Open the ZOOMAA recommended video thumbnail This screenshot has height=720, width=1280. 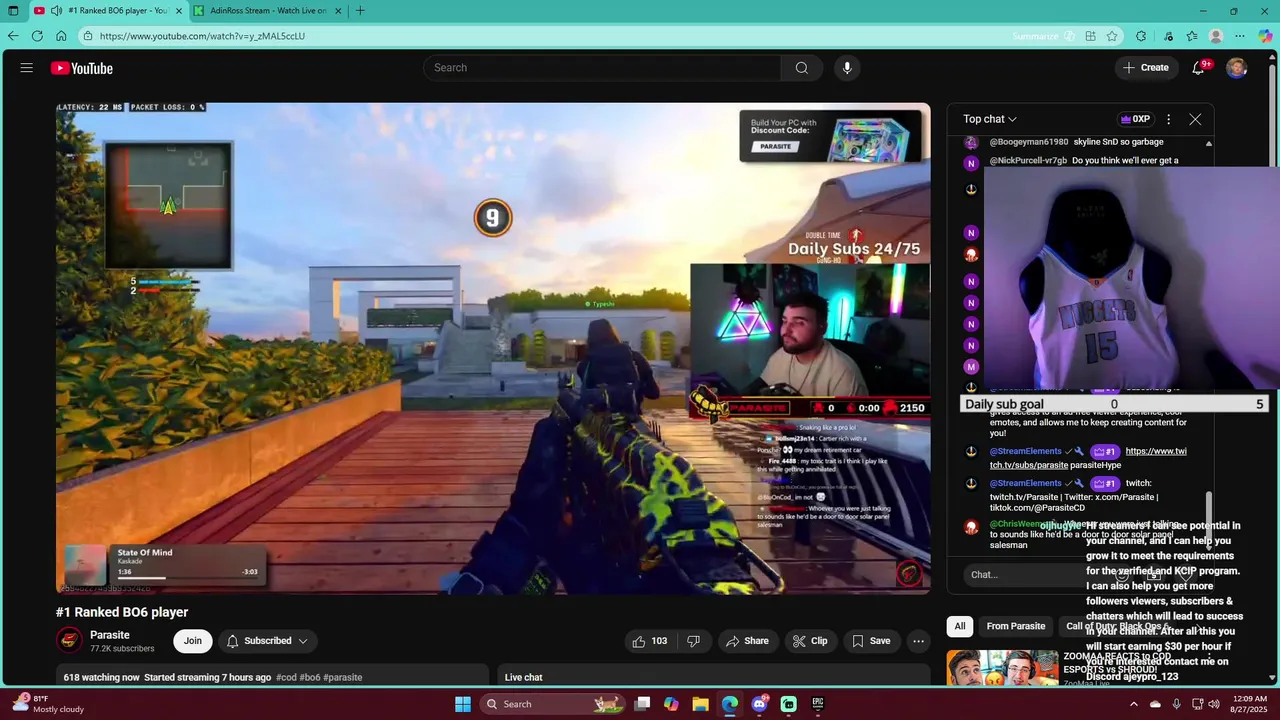pyautogui.click(x=1003, y=668)
